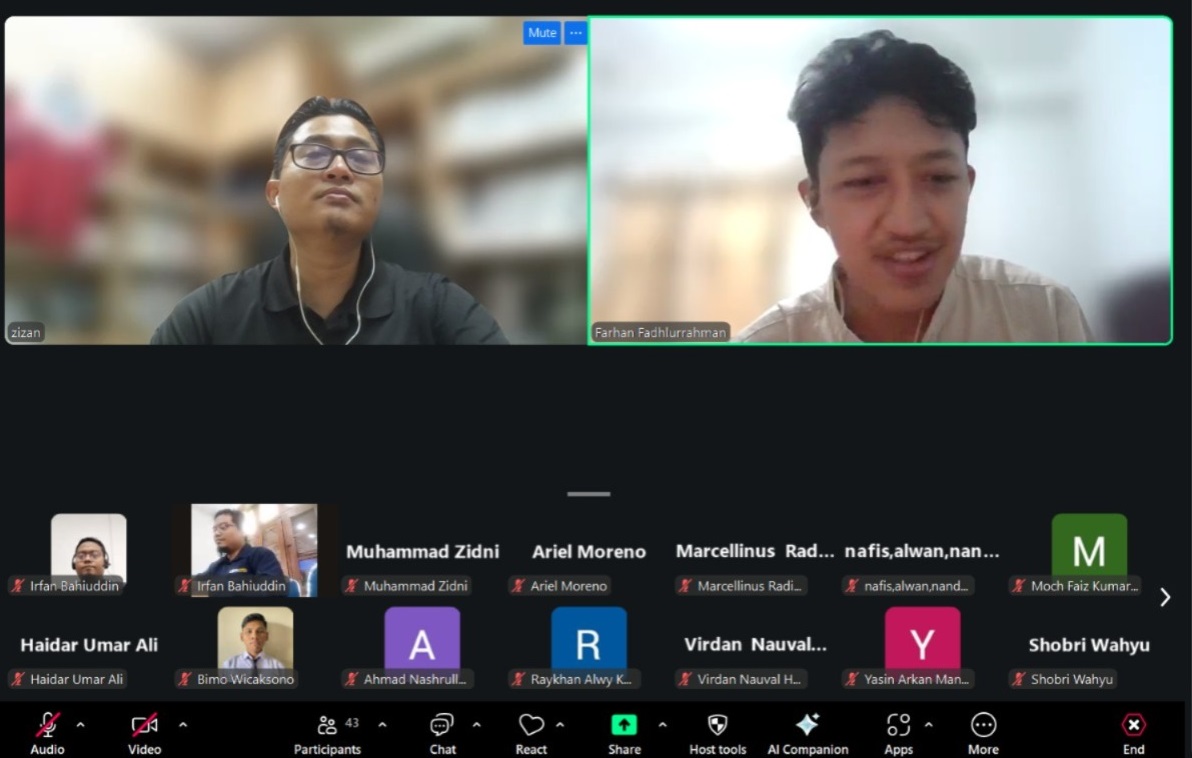The image size is (1192, 758).
Task: Expand the arrow next to Participants
Action: 382,725
